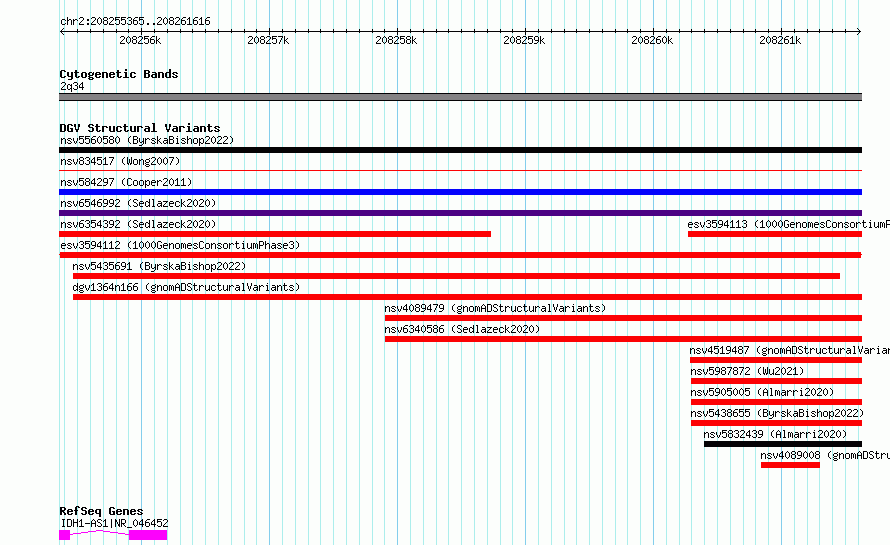Select the black nsv5560580 variant bar
Viewport: 890px width, 545px height.
(460, 150)
